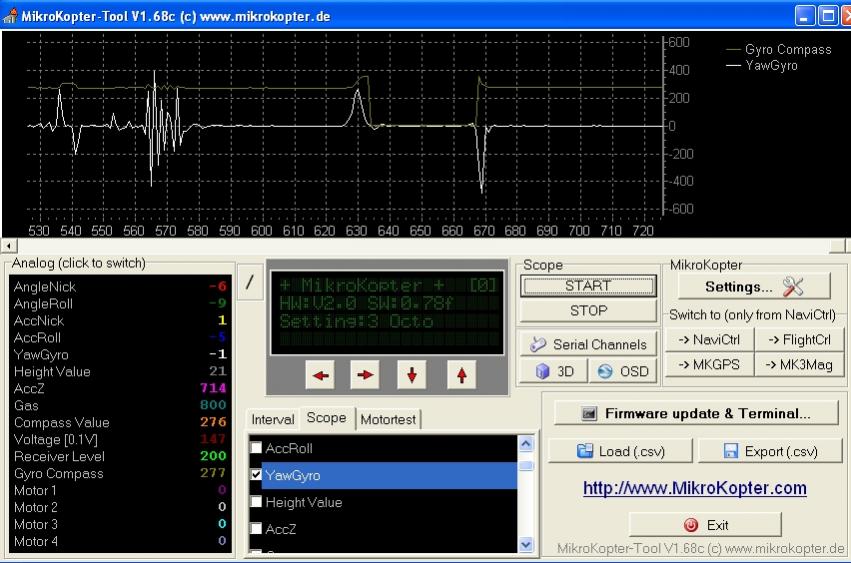Image resolution: width=851 pixels, height=563 pixels.
Task: Select AngleNick analog value
Action: pos(119,286)
